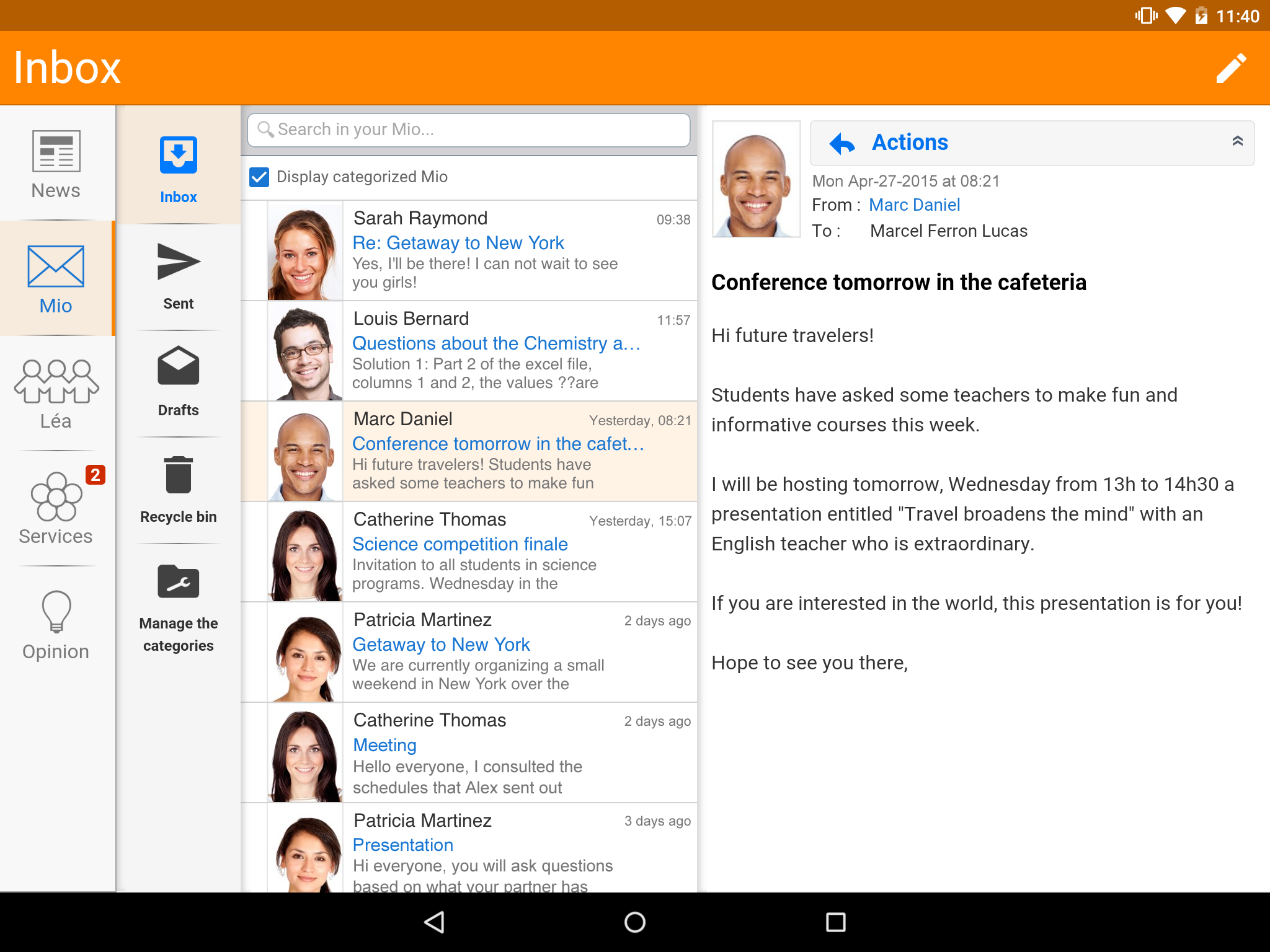Click recipient name Marcel Ferron Lucas

point(949,231)
